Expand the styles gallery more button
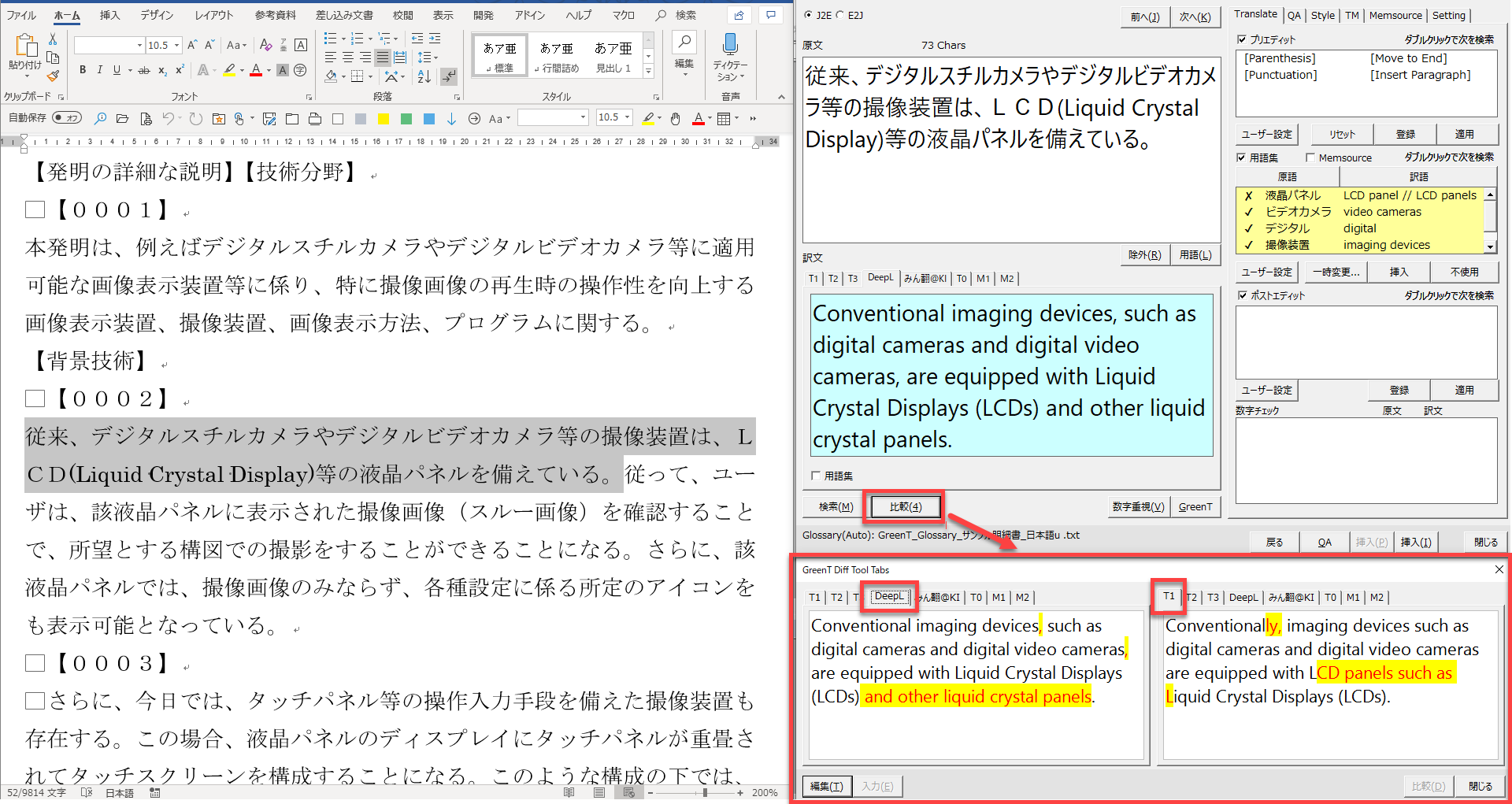Image resolution: width=1512 pixels, height=804 pixels. point(648,71)
